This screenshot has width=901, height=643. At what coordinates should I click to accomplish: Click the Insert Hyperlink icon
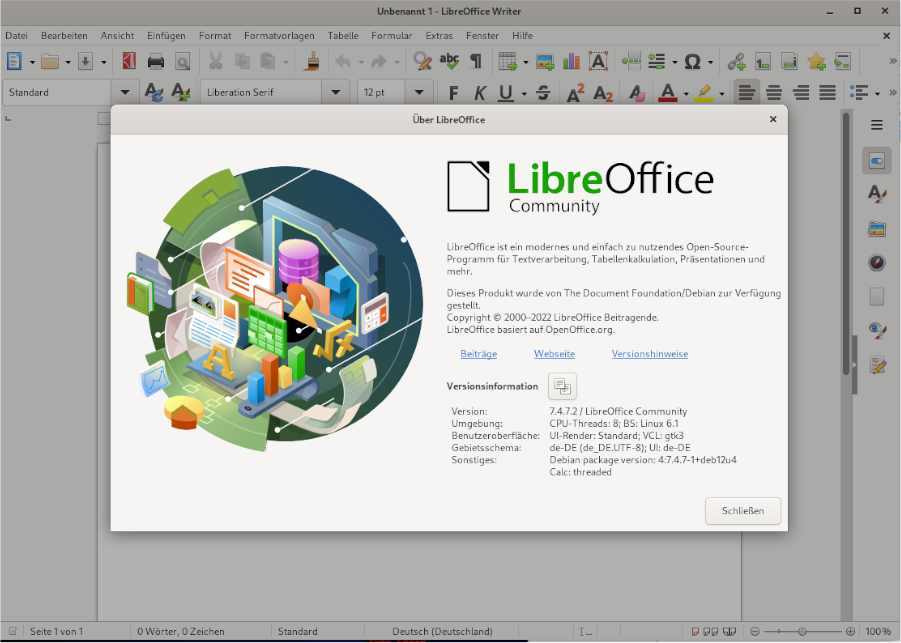click(x=736, y=61)
